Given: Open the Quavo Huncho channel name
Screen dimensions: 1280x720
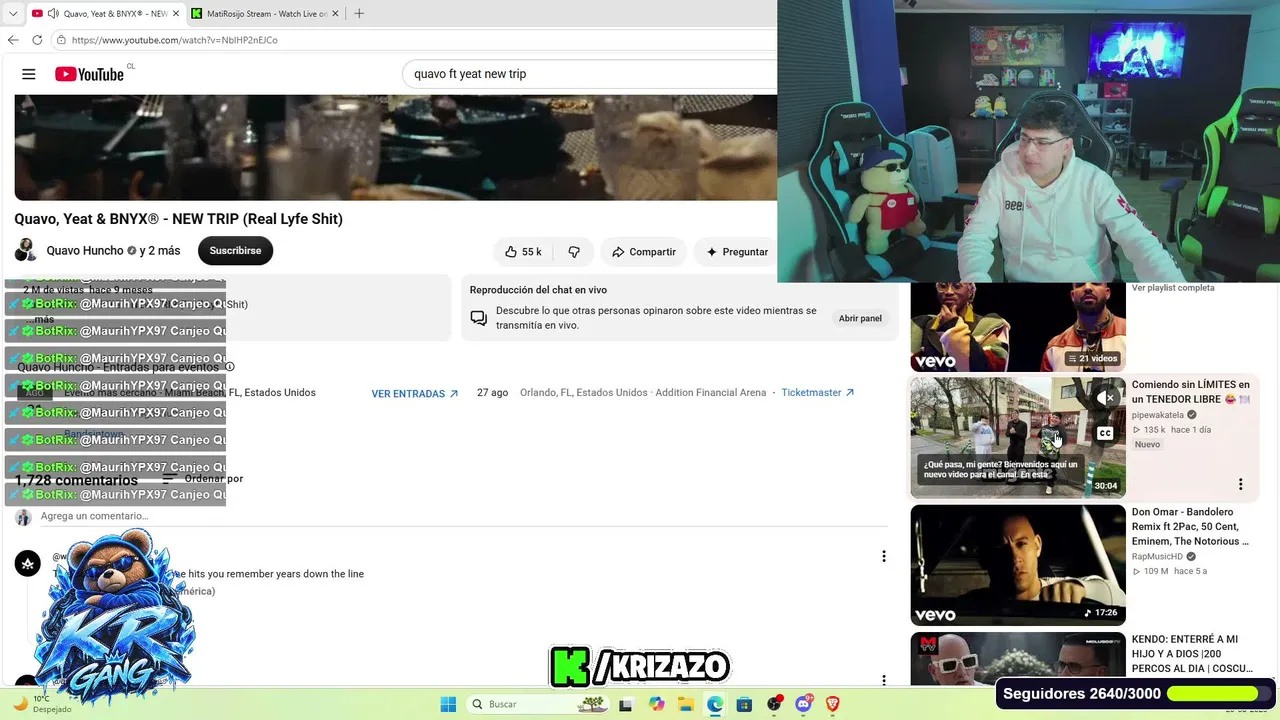Looking at the screenshot, I should point(85,251).
